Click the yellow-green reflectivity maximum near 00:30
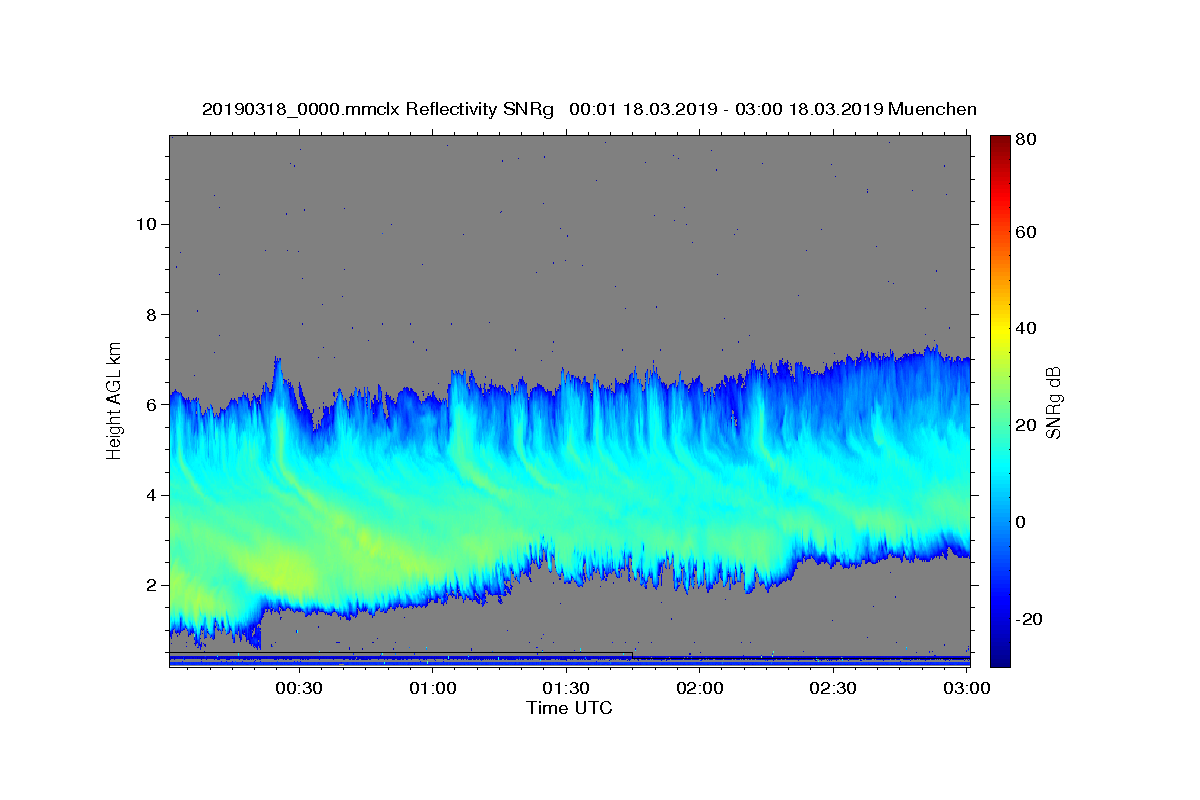 (285, 572)
